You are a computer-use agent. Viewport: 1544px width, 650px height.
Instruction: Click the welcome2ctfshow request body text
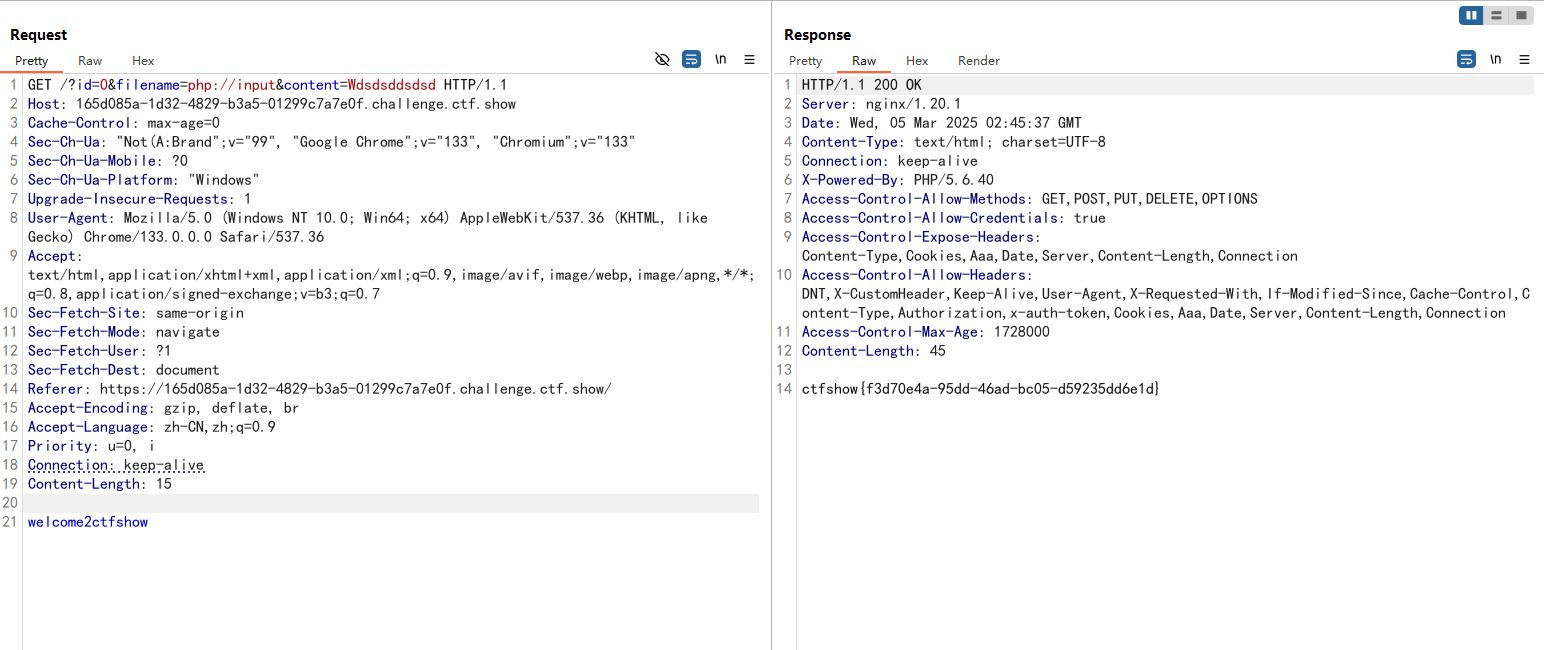(x=88, y=522)
